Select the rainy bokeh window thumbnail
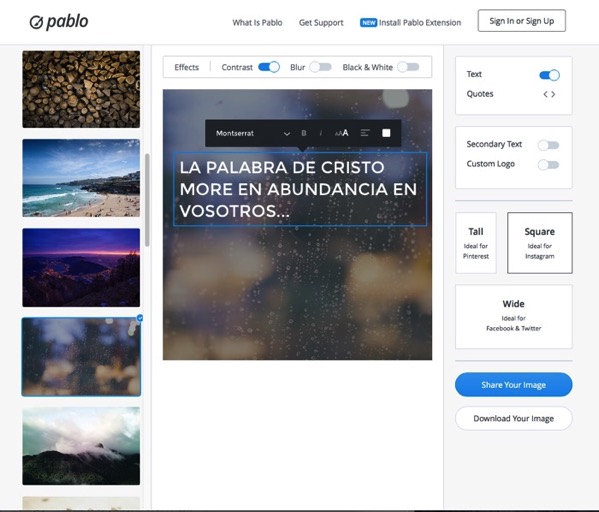Screen dimensions: 599x512 point(81,357)
